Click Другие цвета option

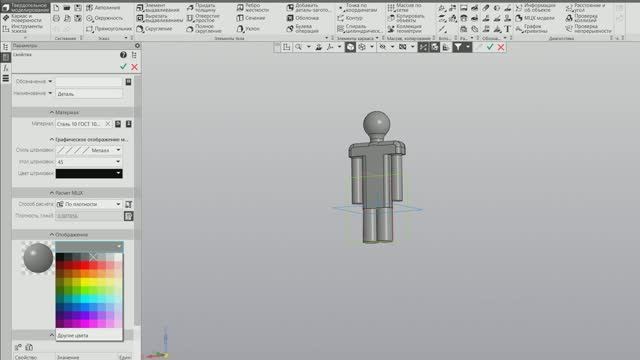(x=73, y=336)
